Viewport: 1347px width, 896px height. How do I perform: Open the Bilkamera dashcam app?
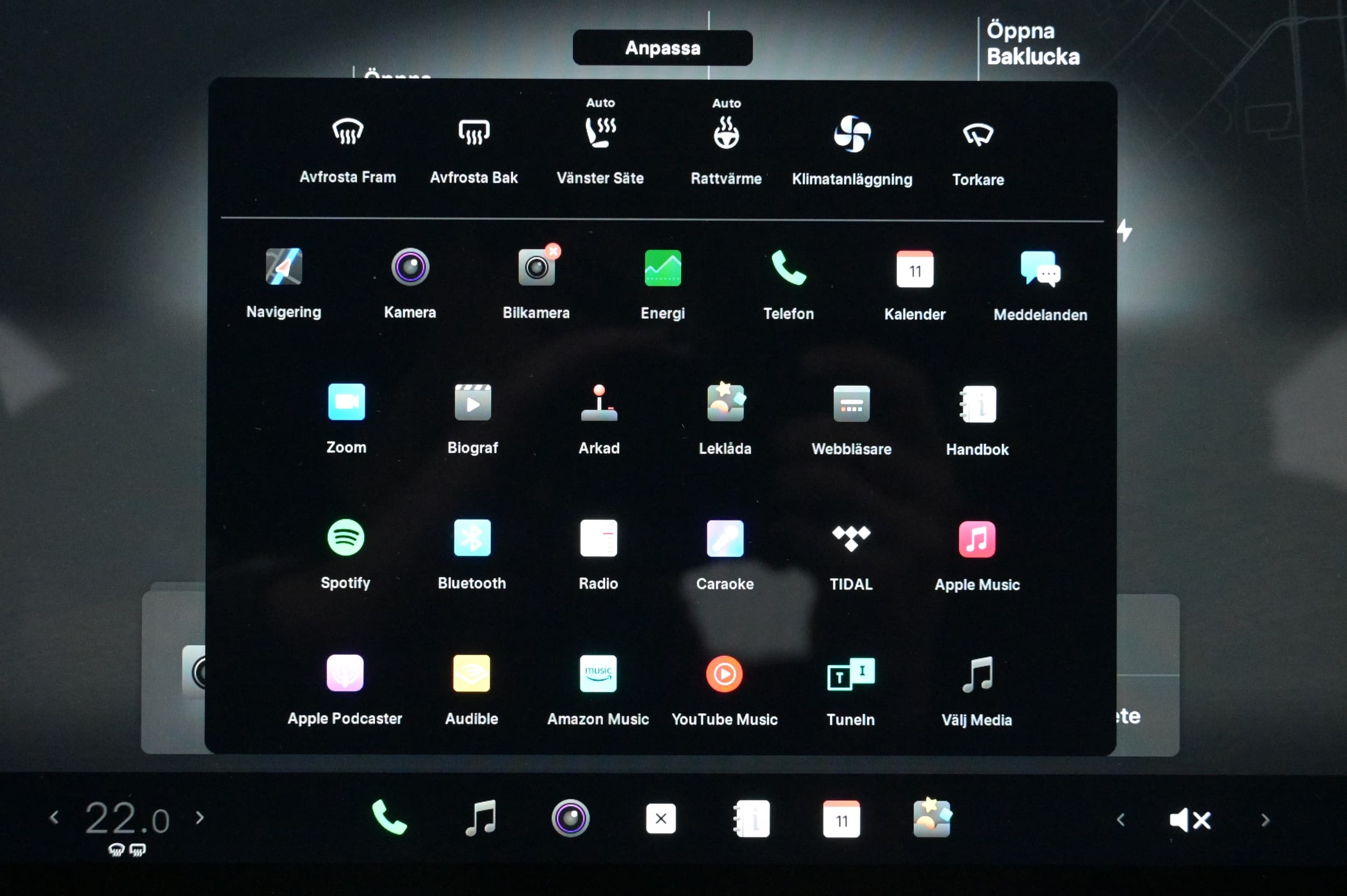point(536,283)
